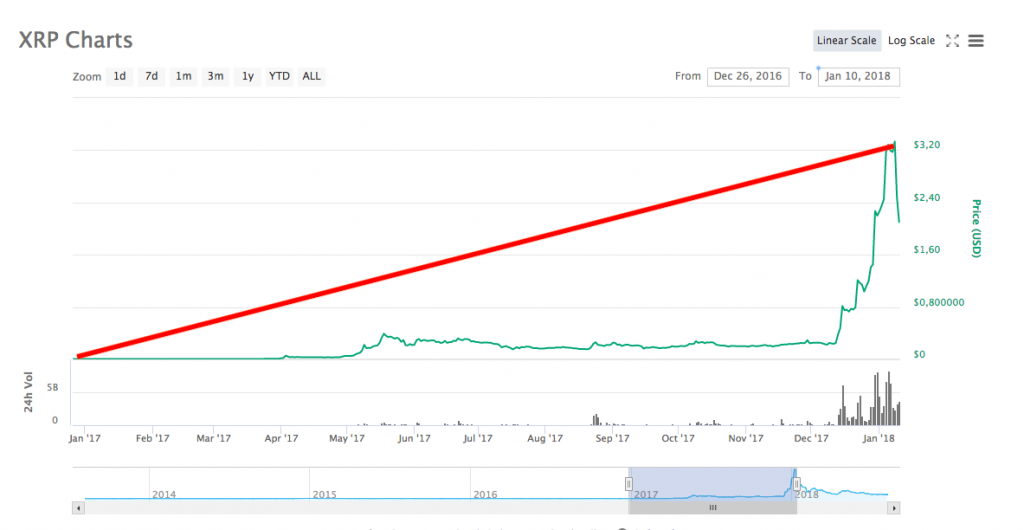Click the Mar '17 date label
This screenshot has width=1024, height=530.
(x=214, y=439)
